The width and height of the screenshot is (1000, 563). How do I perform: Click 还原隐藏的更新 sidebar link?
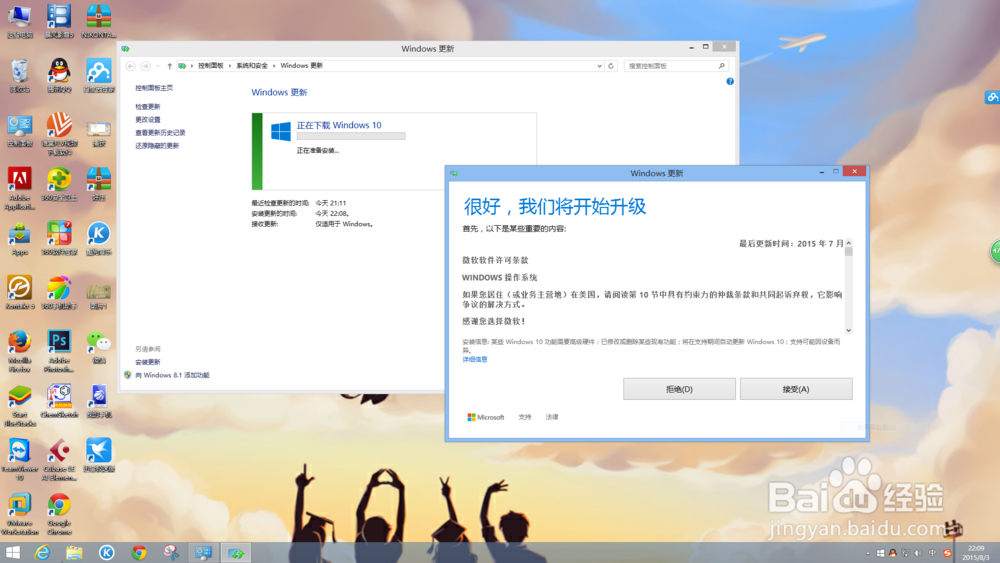coord(157,146)
